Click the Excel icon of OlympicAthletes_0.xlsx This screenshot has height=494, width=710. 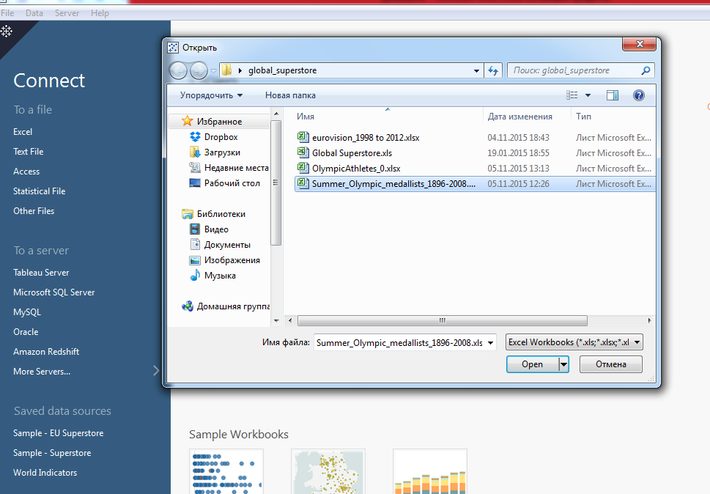tap(302, 168)
